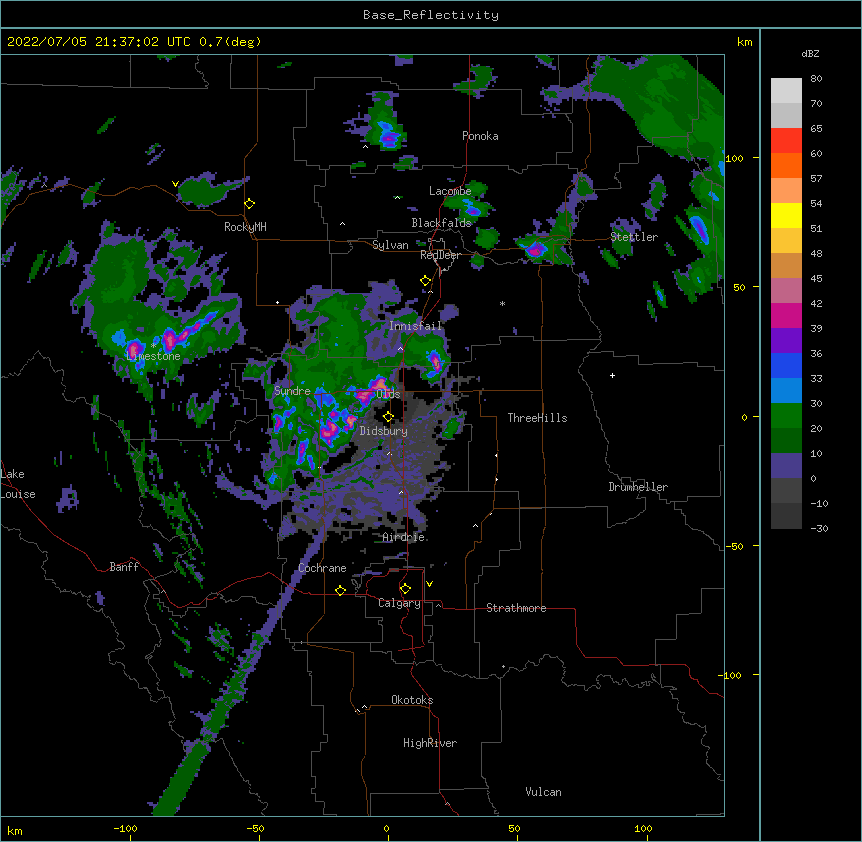Click the Vulcan city label
The image size is (862, 842).
[543, 792]
